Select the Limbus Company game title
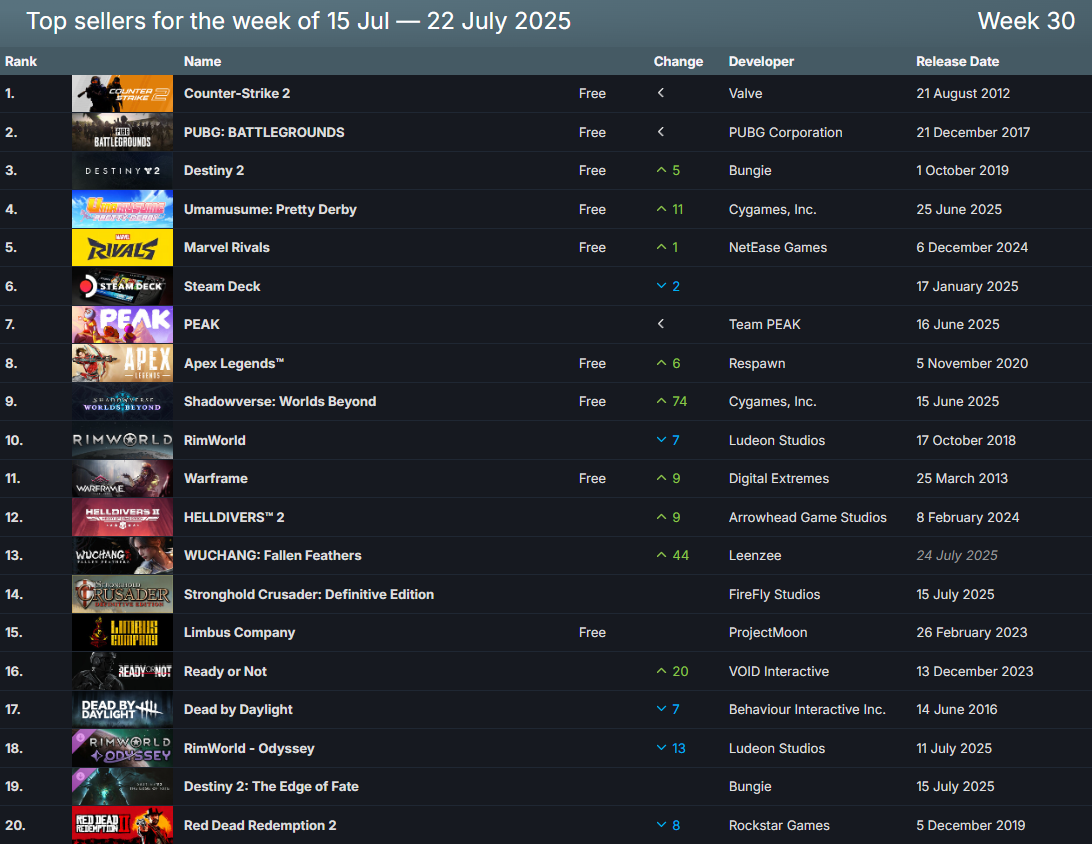 (x=239, y=632)
